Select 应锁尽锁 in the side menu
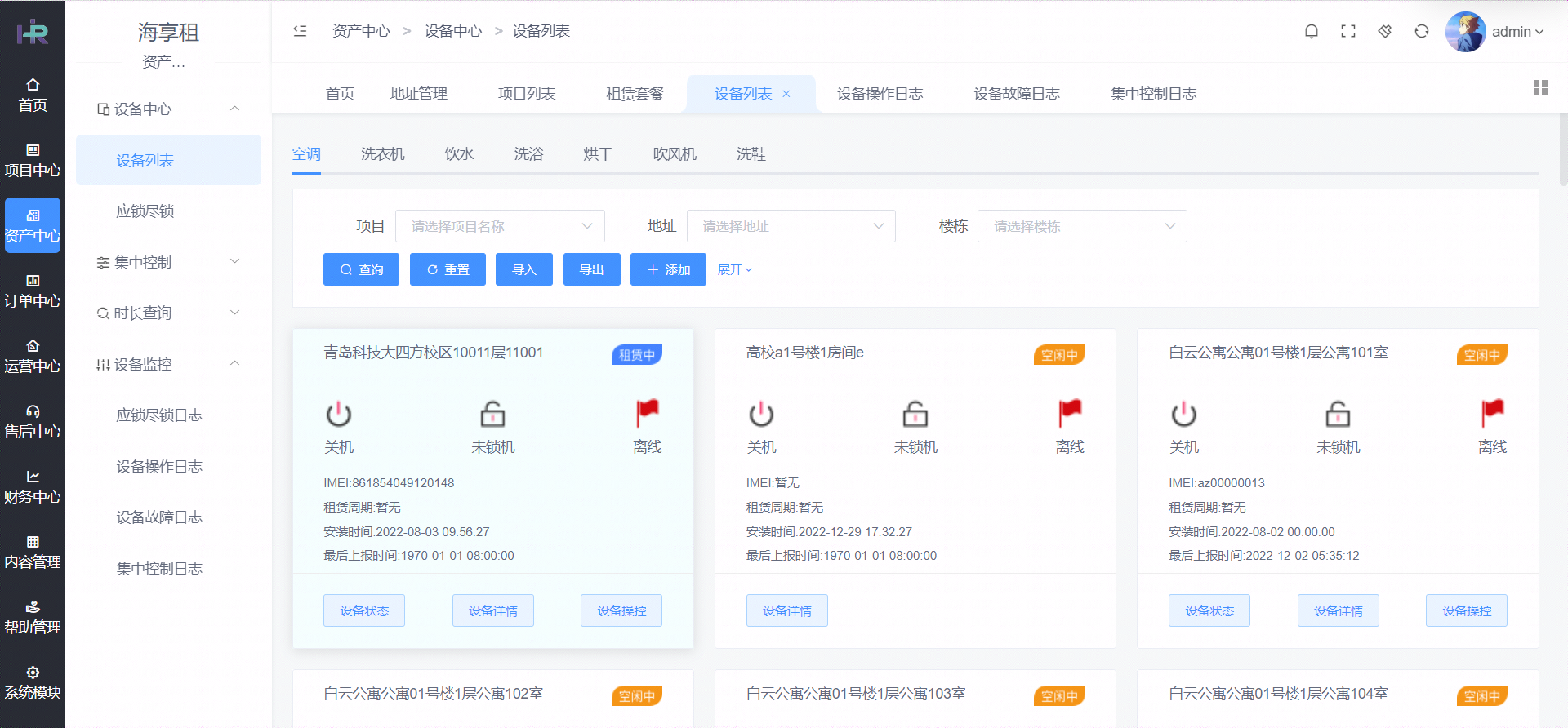1568x728 pixels. tap(168, 211)
